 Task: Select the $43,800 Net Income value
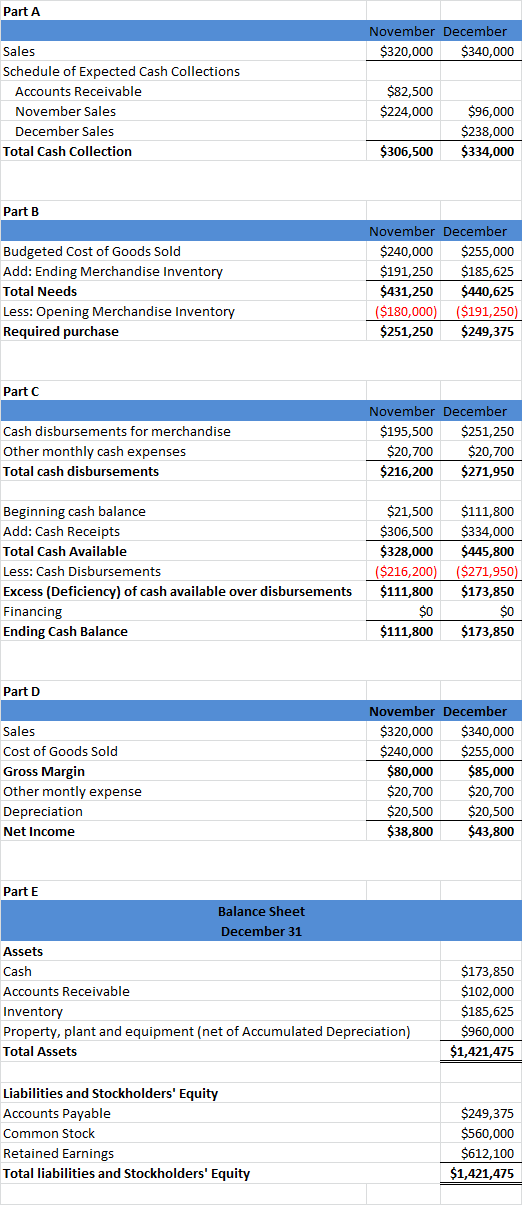click(x=491, y=831)
